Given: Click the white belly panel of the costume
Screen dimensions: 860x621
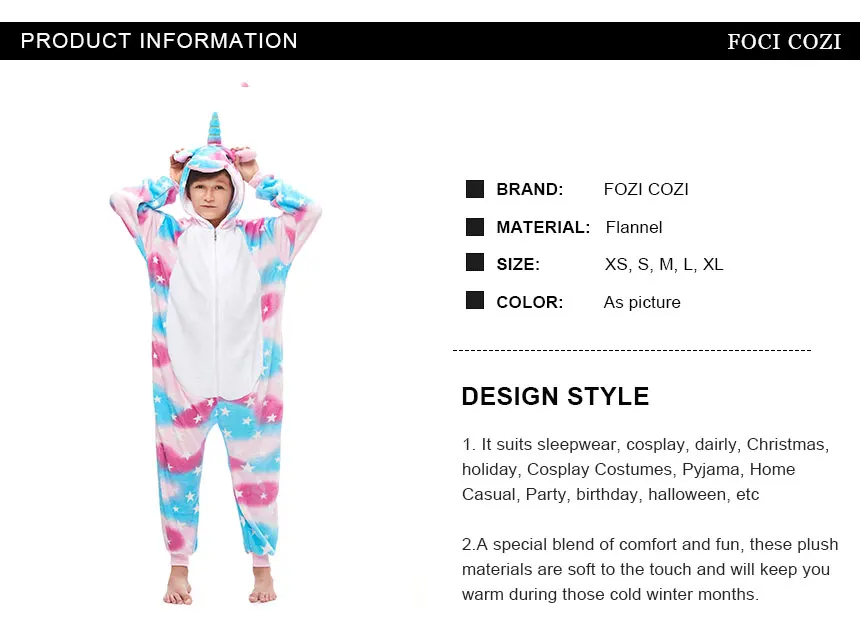Looking at the screenshot, I should tap(214, 313).
